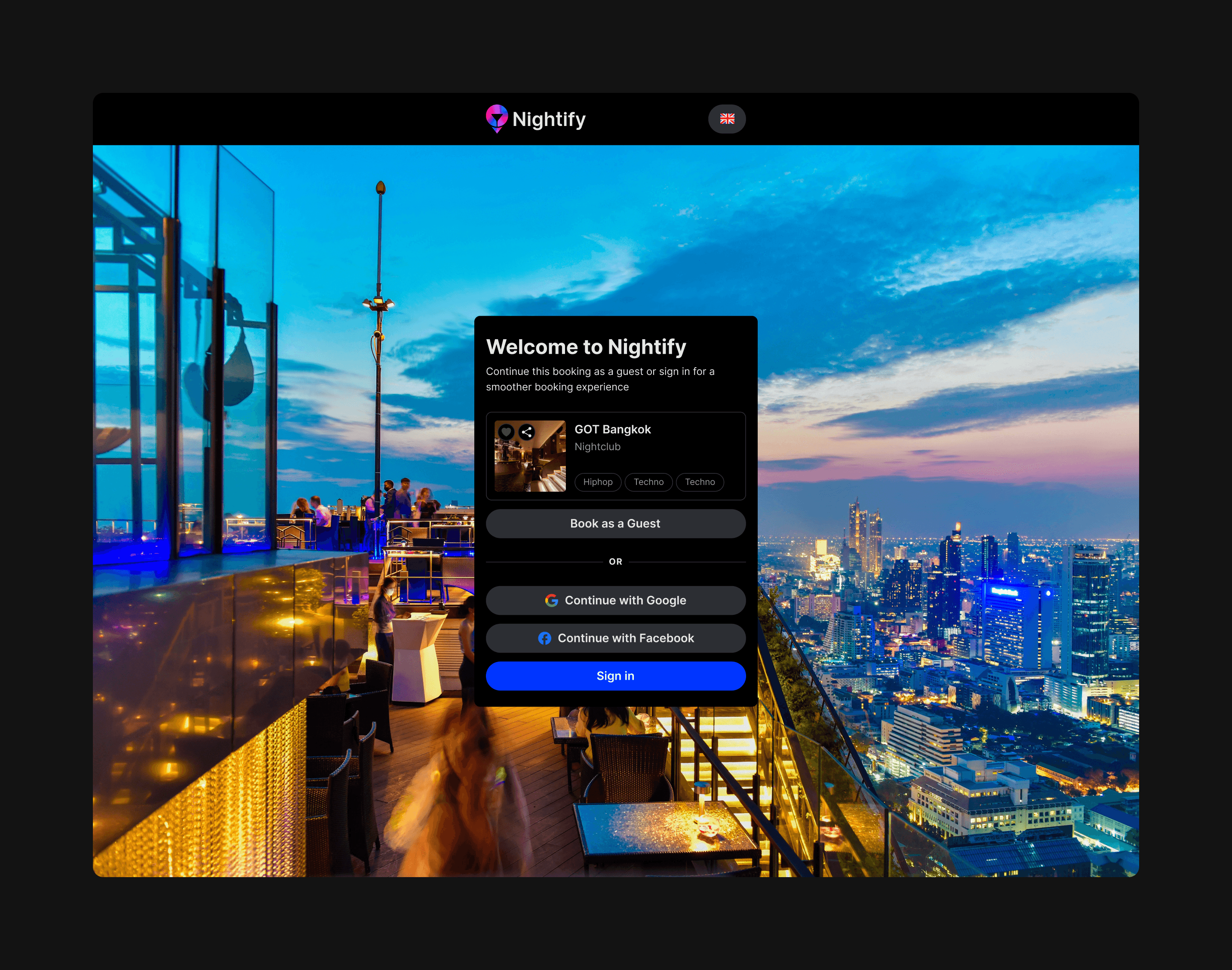The image size is (1232, 970).
Task: Click the Google icon on the sign-in option
Action: 552,600
